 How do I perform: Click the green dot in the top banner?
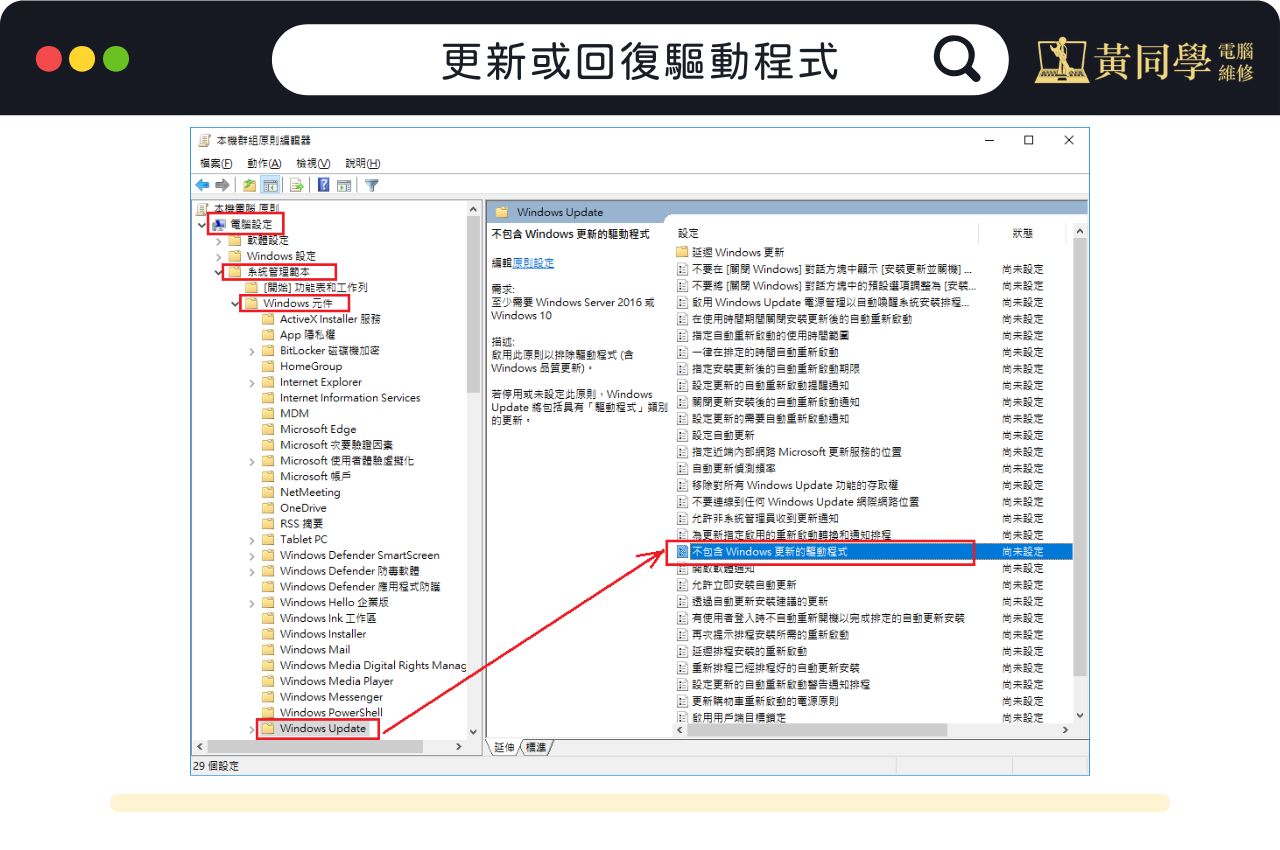(116, 59)
